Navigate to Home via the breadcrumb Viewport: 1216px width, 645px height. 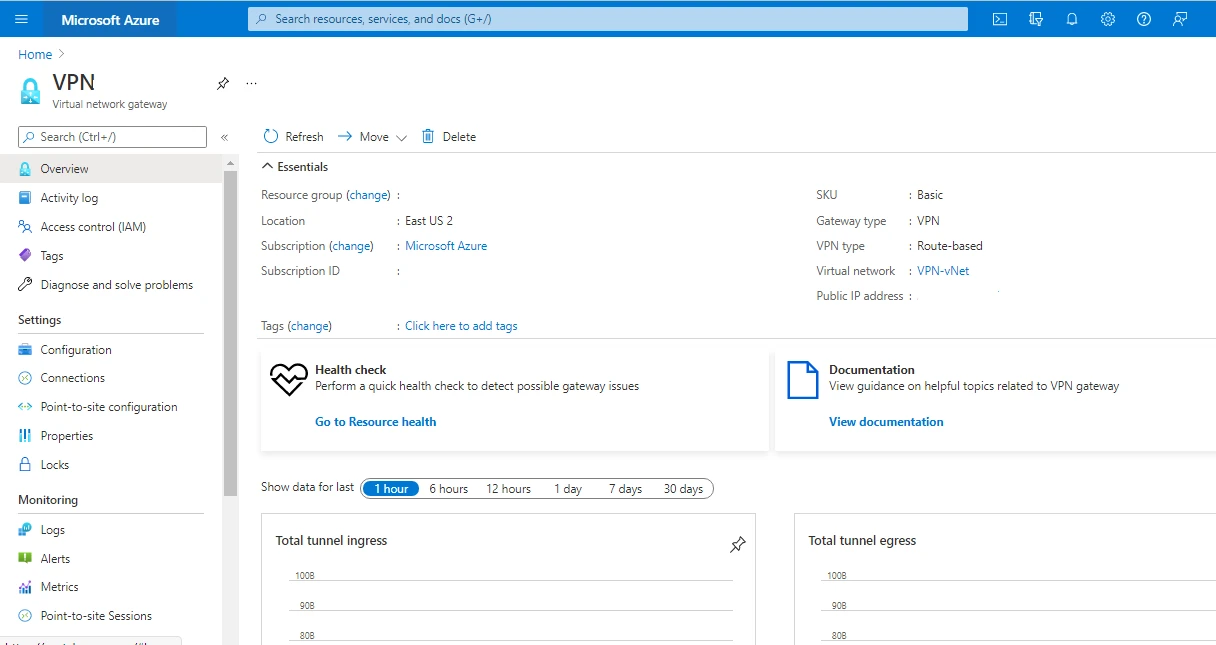tap(34, 53)
